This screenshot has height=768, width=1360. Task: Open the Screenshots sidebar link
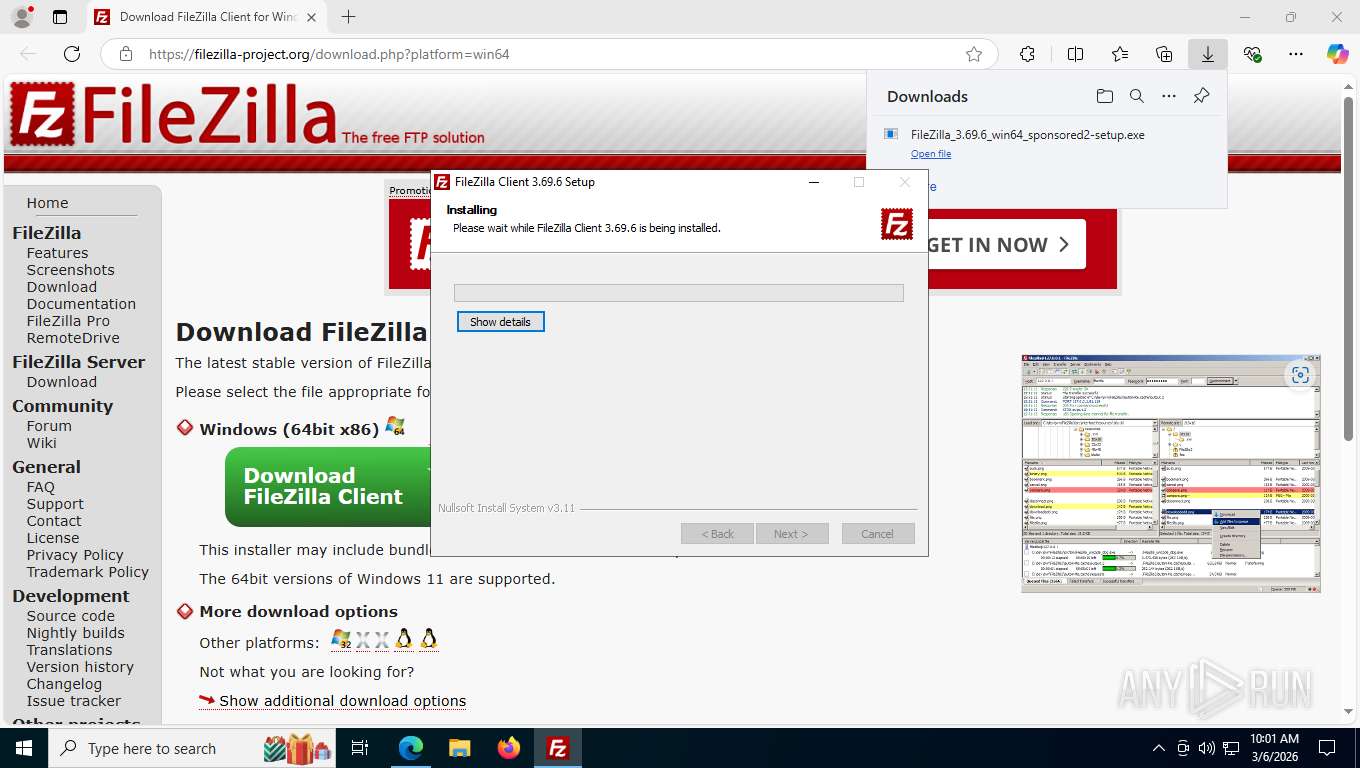pyautogui.click(x=70, y=270)
